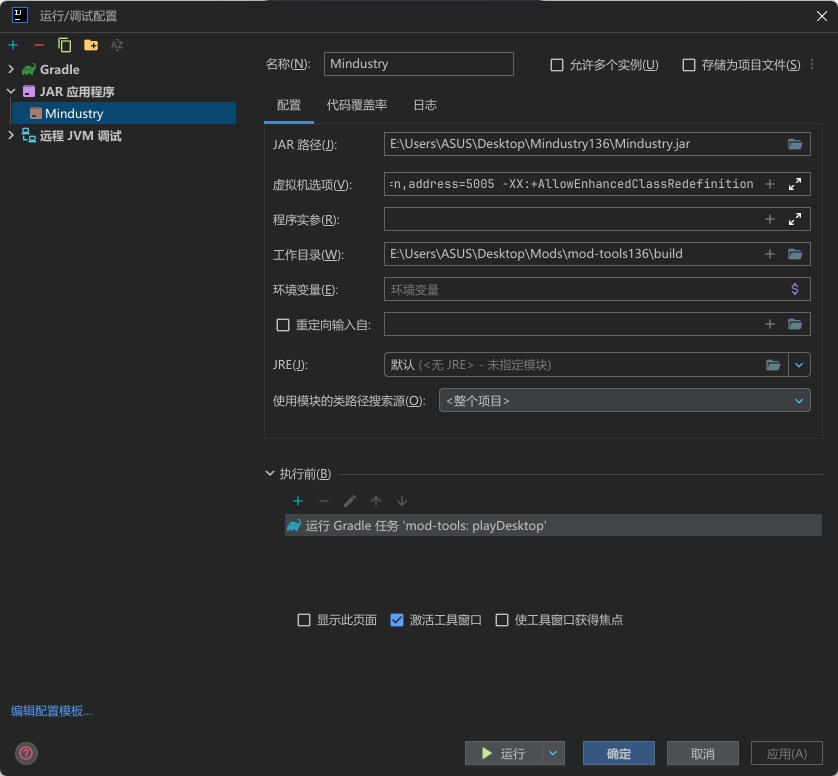Click the 应用 button
The width and height of the screenshot is (838, 776).
click(787, 754)
